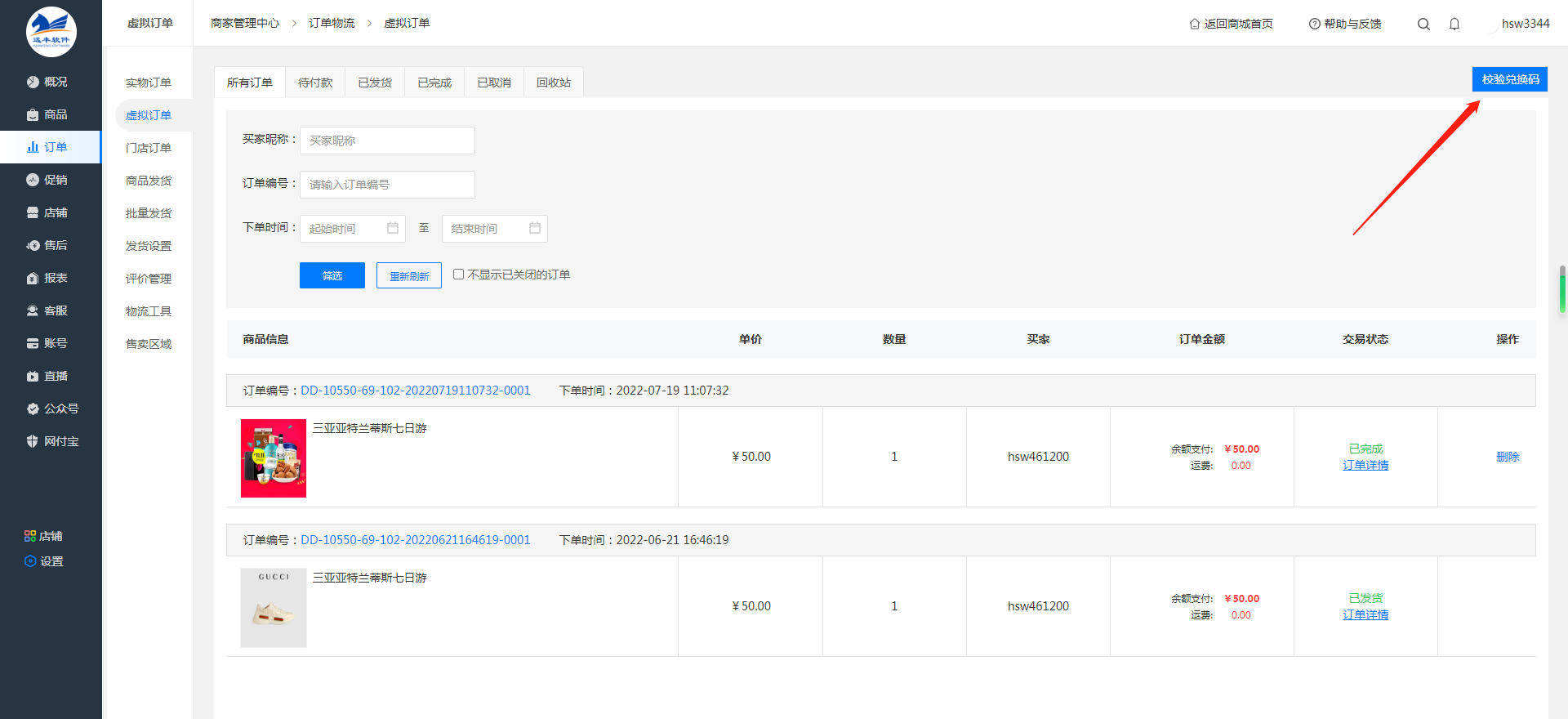
Task: Click the search magnifier icon
Action: tap(1423, 24)
